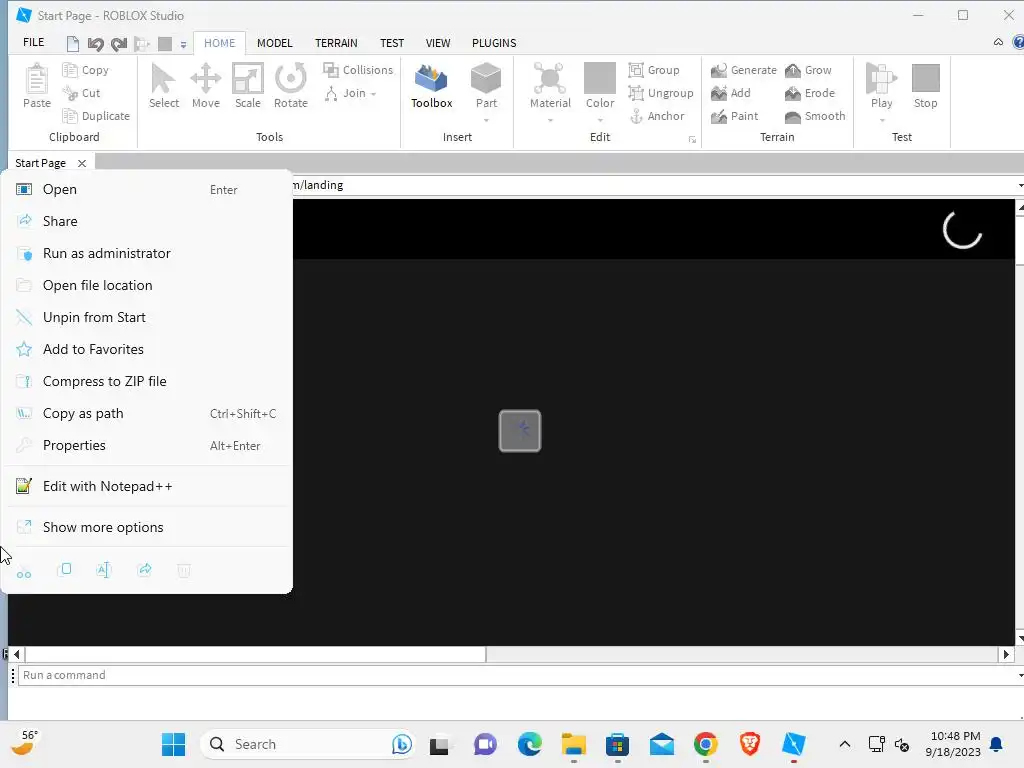The width and height of the screenshot is (1024, 768).
Task: Click the horizontal scrollbar thumb
Action: tap(255, 654)
